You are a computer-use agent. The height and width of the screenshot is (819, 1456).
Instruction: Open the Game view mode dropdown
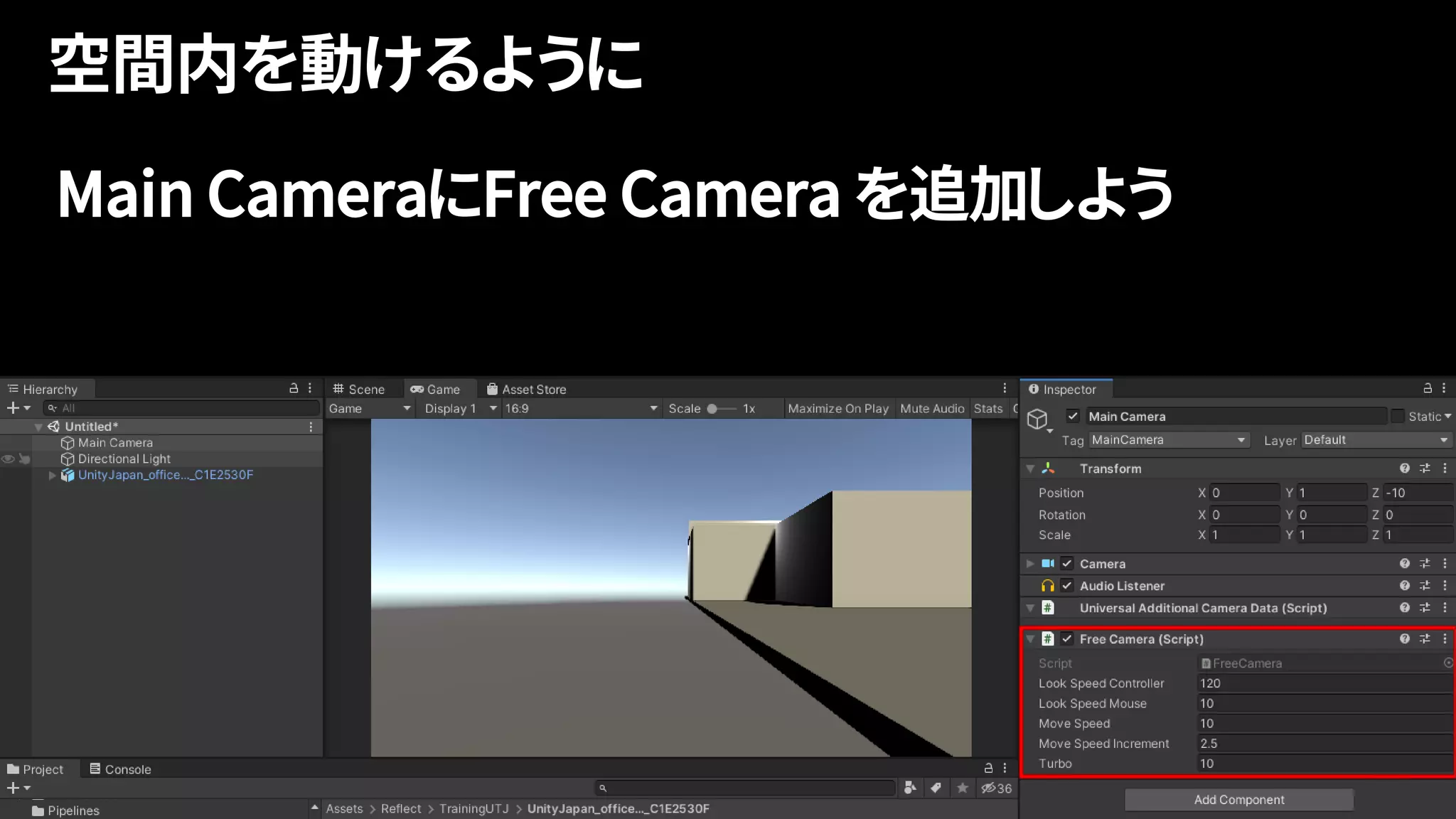coord(370,409)
